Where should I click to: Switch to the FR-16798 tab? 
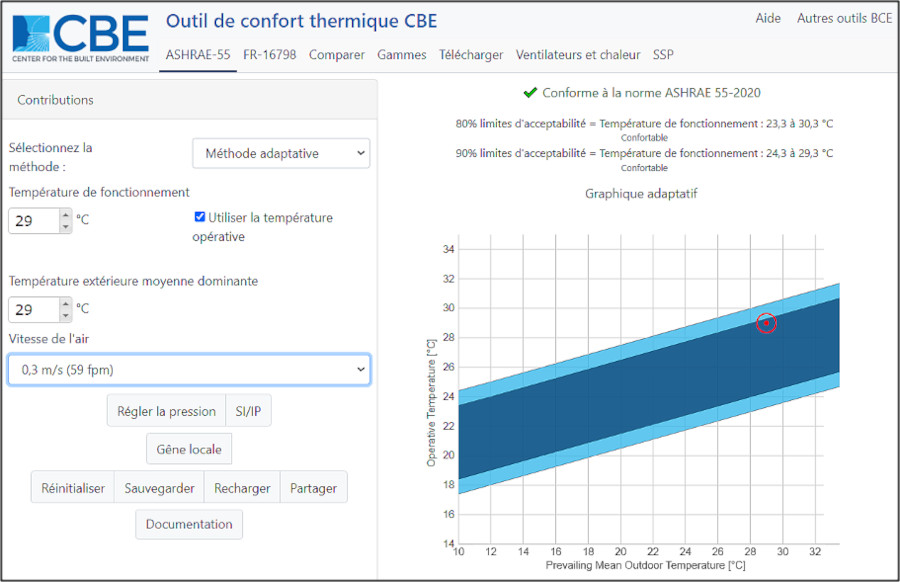click(270, 55)
